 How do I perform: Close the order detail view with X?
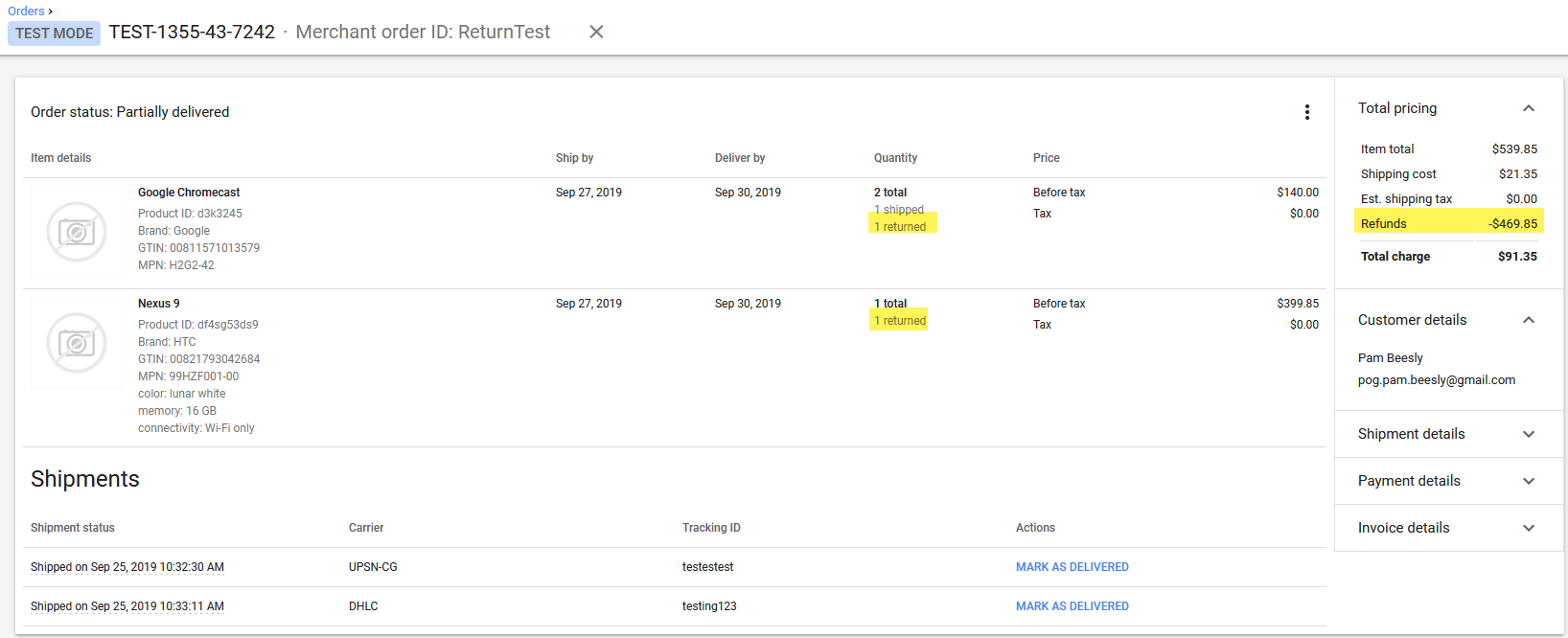(x=596, y=32)
